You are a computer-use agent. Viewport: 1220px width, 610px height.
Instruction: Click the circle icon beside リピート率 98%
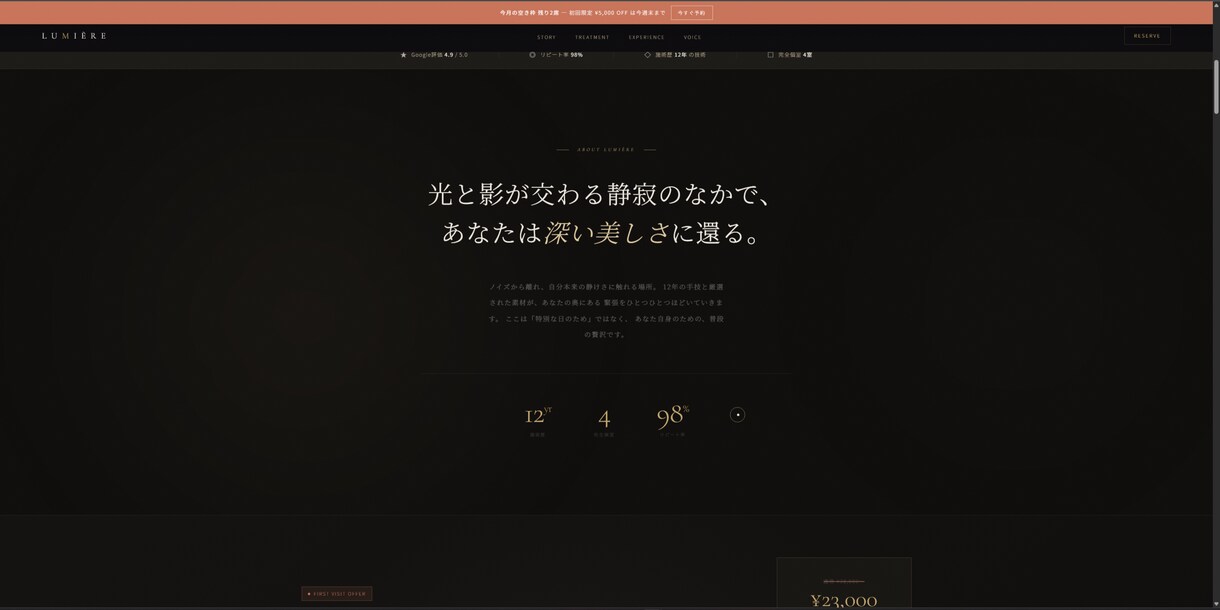pyautogui.click(x=532, y=55)
